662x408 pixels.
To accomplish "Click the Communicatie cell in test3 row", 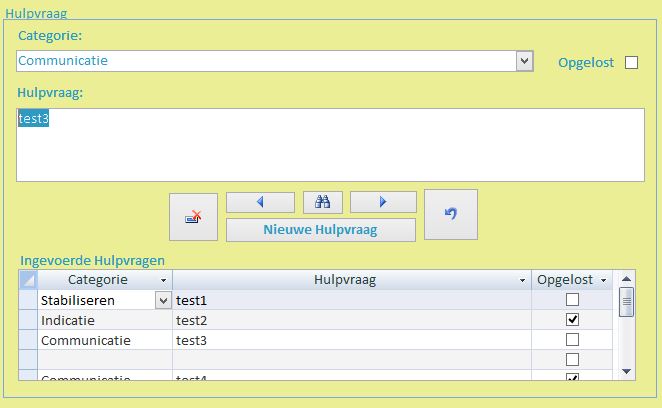I will coord(105,340).
